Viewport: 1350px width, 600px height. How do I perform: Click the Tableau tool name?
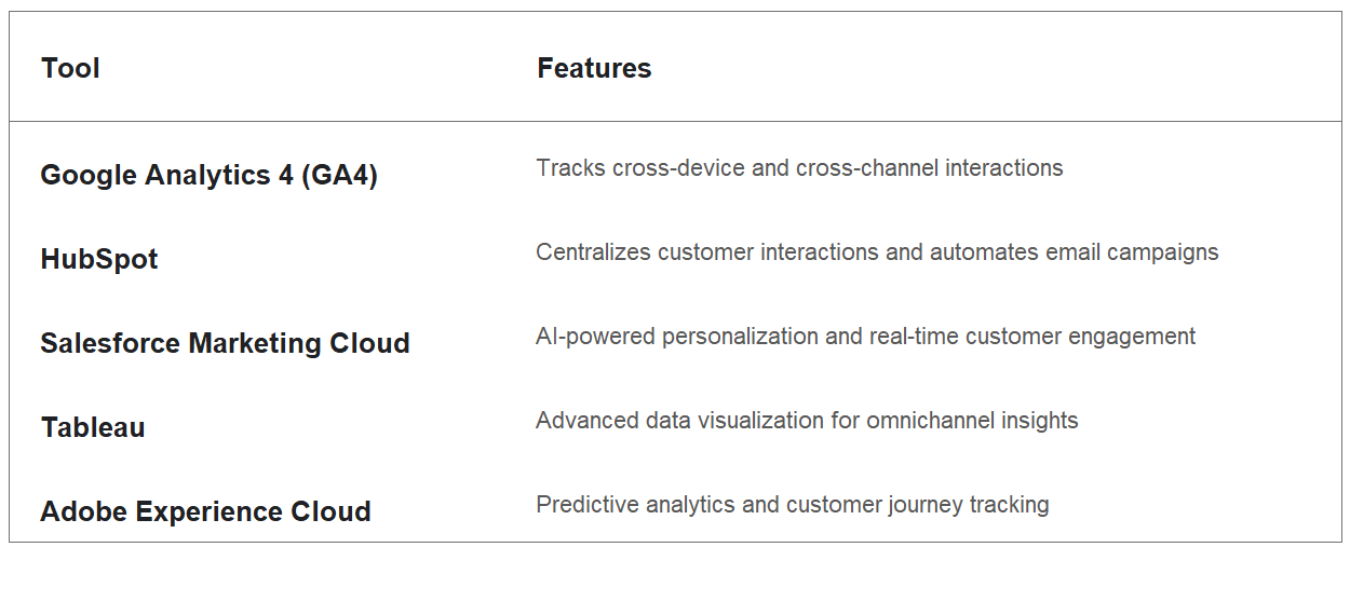click(x=93, y=427)
